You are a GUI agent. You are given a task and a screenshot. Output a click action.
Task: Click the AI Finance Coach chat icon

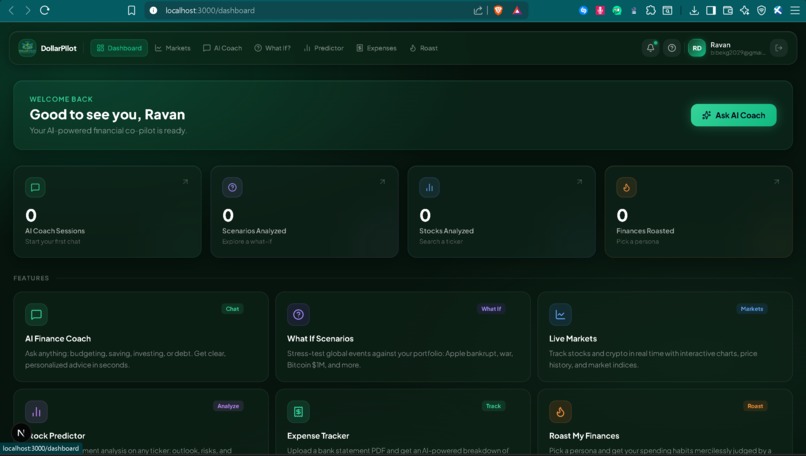[36, 315]
